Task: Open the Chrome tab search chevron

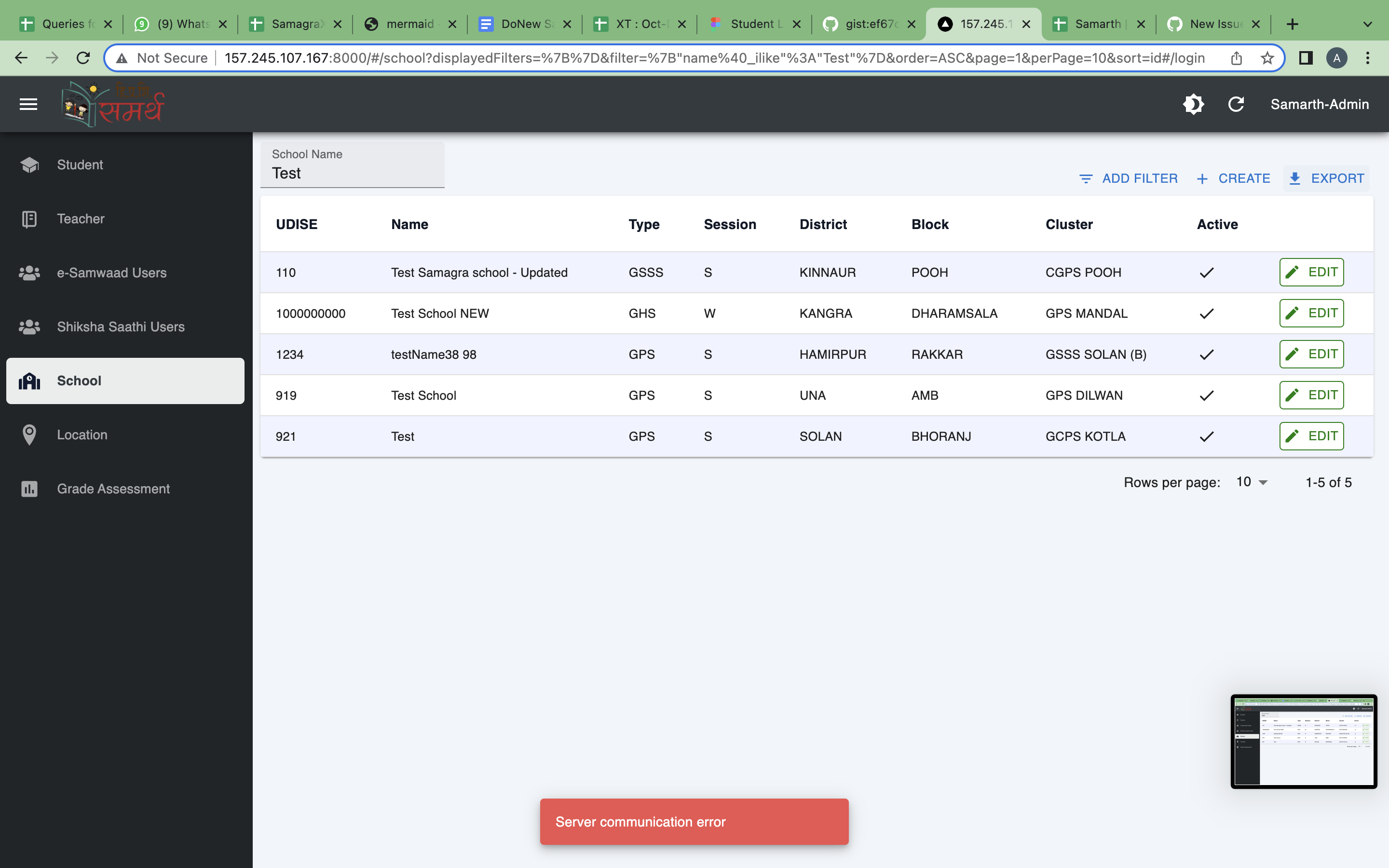Action: point(1367,24)
